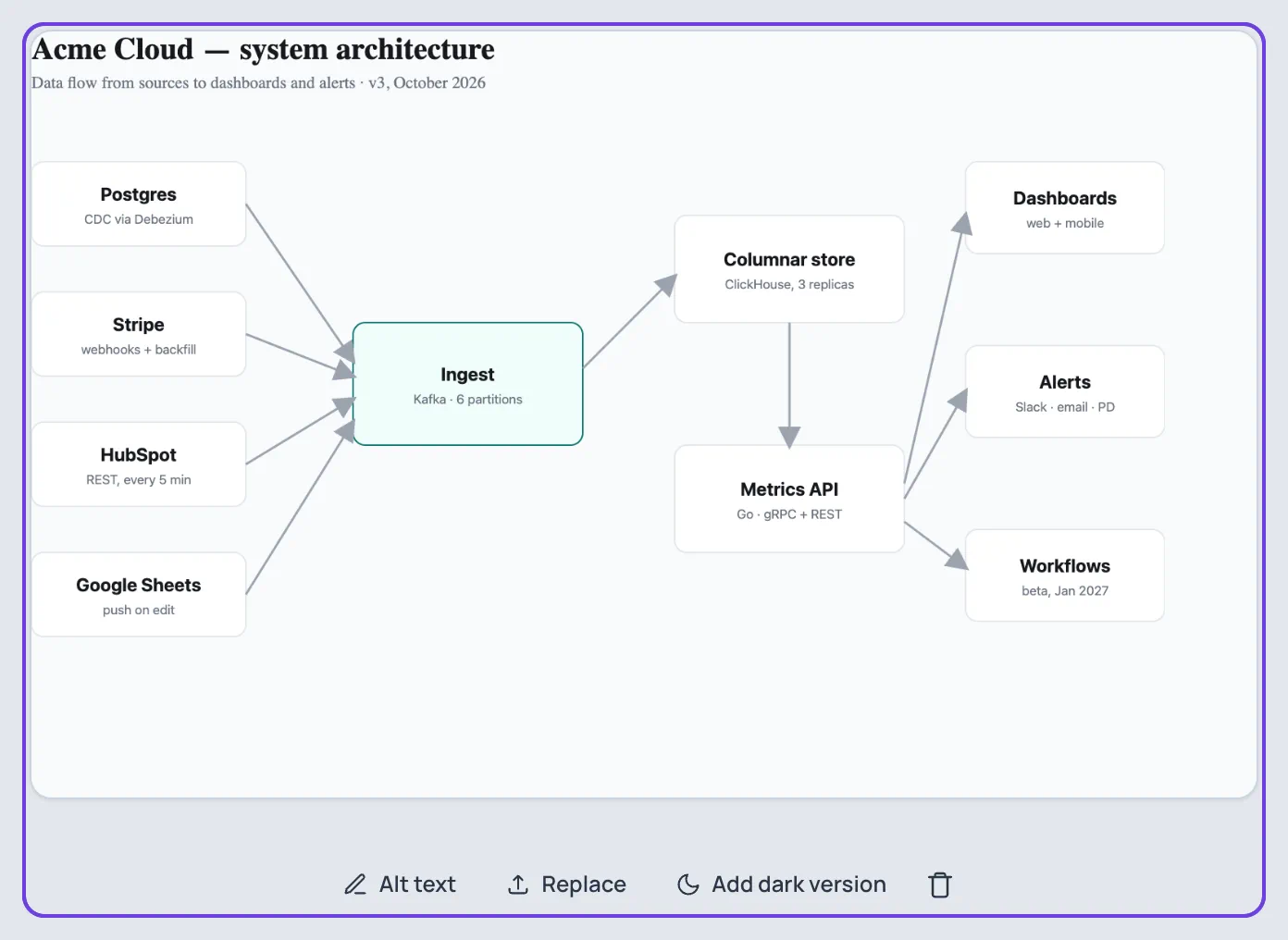Select the Stripe node box
Image resolution: width=1288 pixels, height=940 pixels.
pyautogui.click(x=139, y=334)
